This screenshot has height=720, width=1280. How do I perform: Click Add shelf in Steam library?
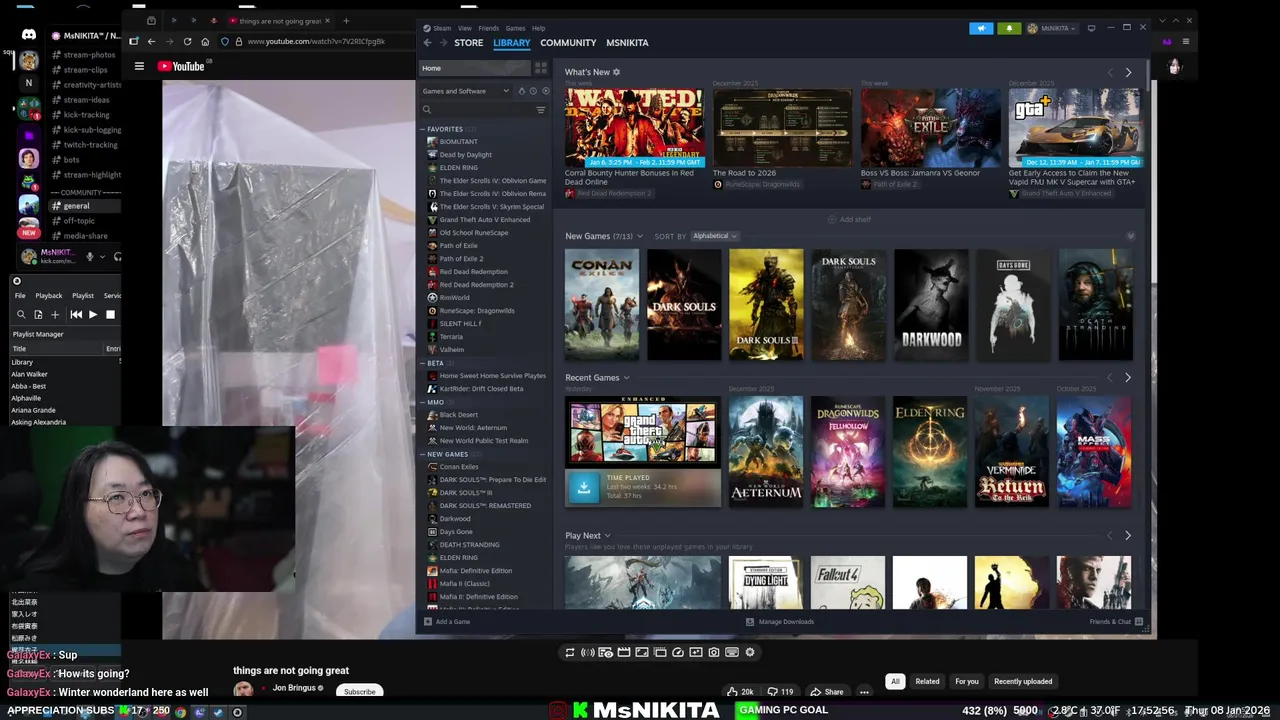click(849, 220)
